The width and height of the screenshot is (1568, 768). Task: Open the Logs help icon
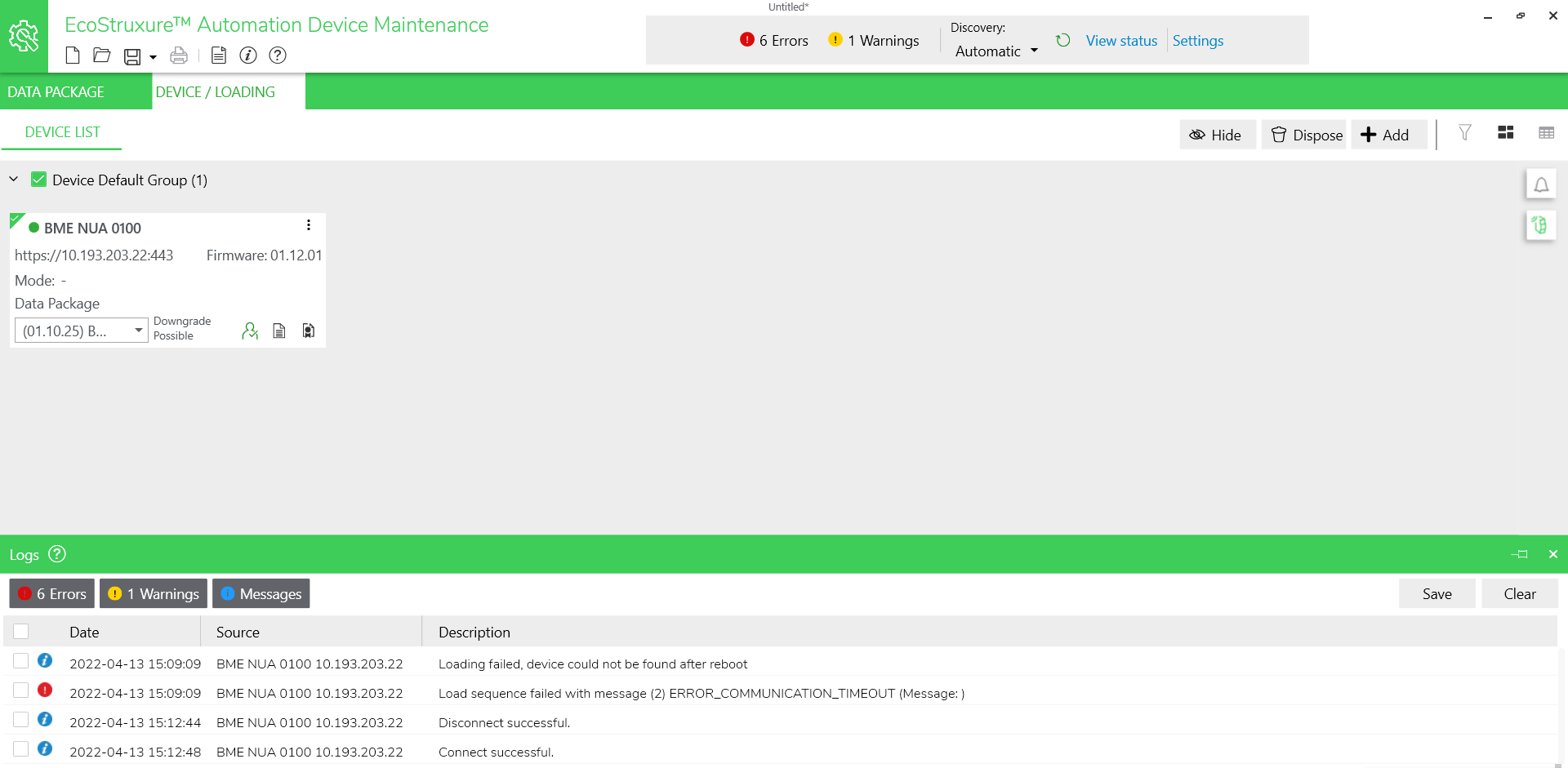click(57, 554)
